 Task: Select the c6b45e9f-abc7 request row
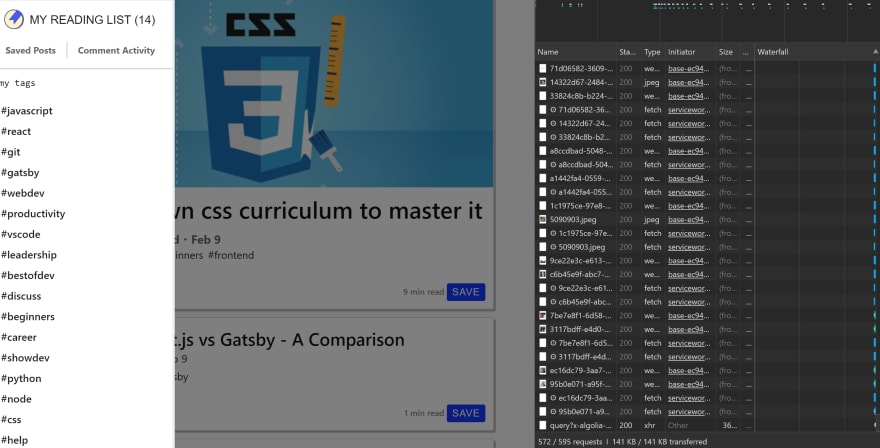(707, 275)
